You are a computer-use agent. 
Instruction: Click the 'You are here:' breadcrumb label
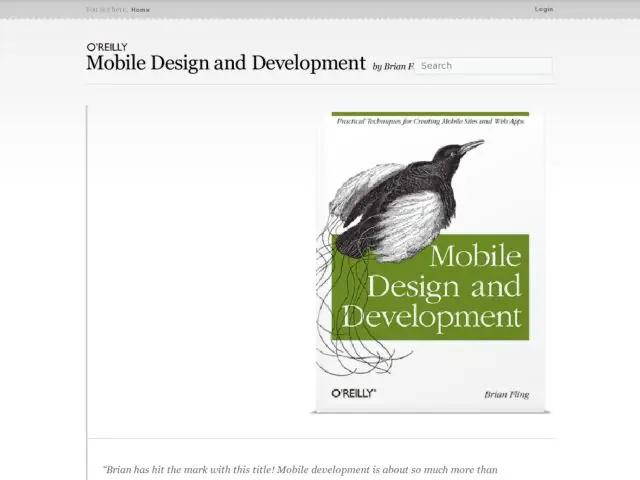(107, 9)
